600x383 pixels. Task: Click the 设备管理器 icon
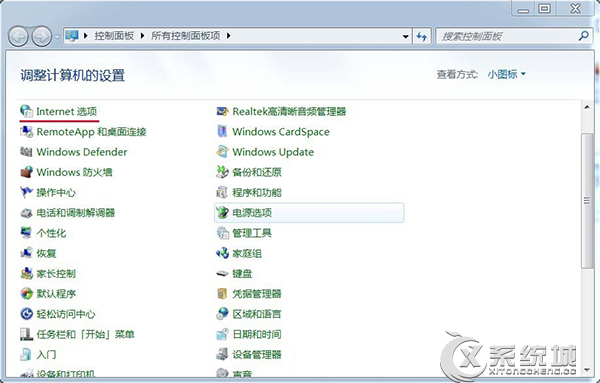coord(222,355)
